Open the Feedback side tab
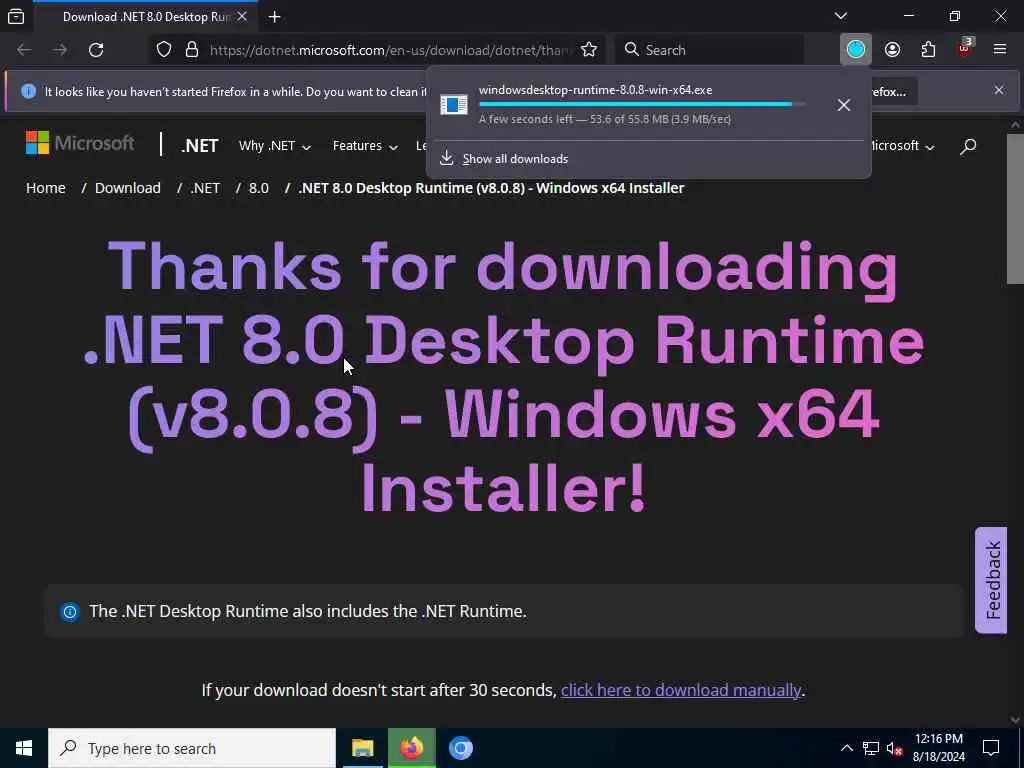Image resolution: width=1024 pixels, height=768 pixels. (x=991, y=580)
